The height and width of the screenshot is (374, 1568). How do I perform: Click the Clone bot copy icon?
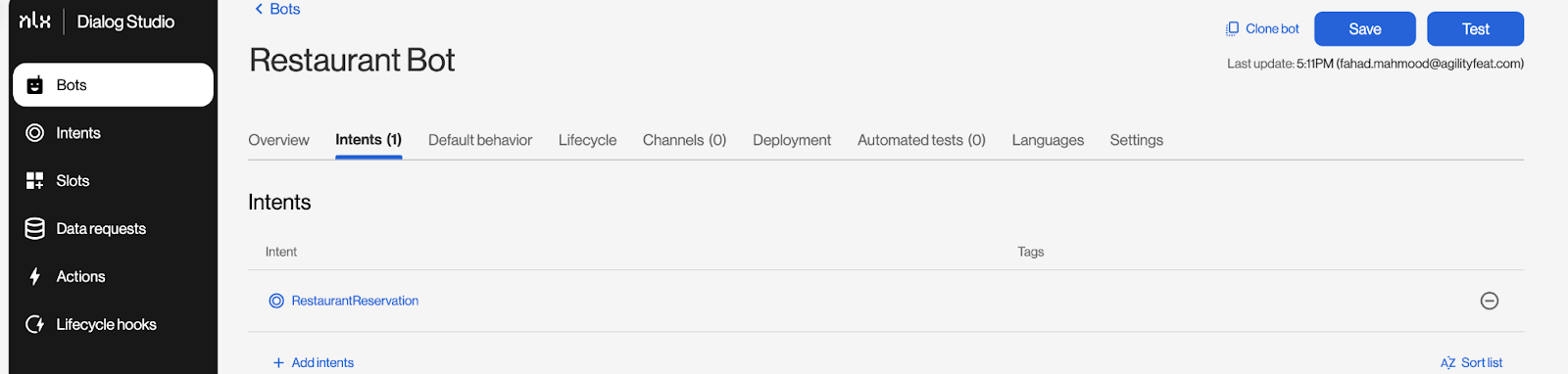coord(1232,28)
